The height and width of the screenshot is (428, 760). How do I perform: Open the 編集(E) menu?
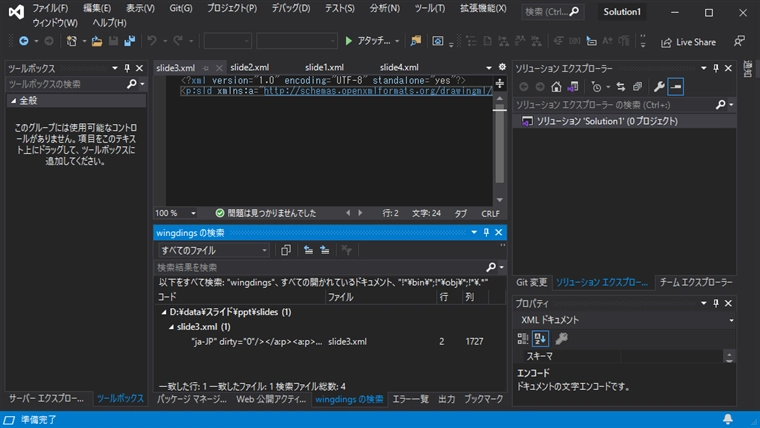(x=97, y=8)
